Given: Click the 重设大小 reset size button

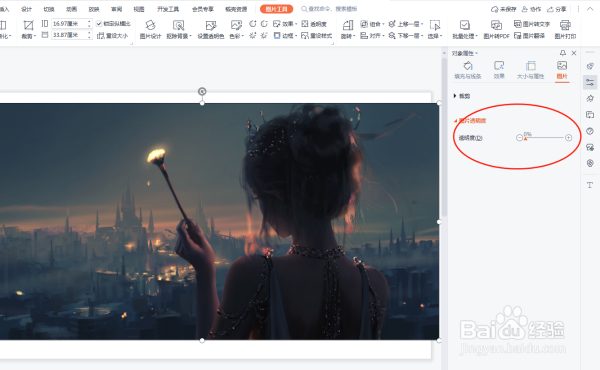Looking at the screenshot, I should [112, 36].
